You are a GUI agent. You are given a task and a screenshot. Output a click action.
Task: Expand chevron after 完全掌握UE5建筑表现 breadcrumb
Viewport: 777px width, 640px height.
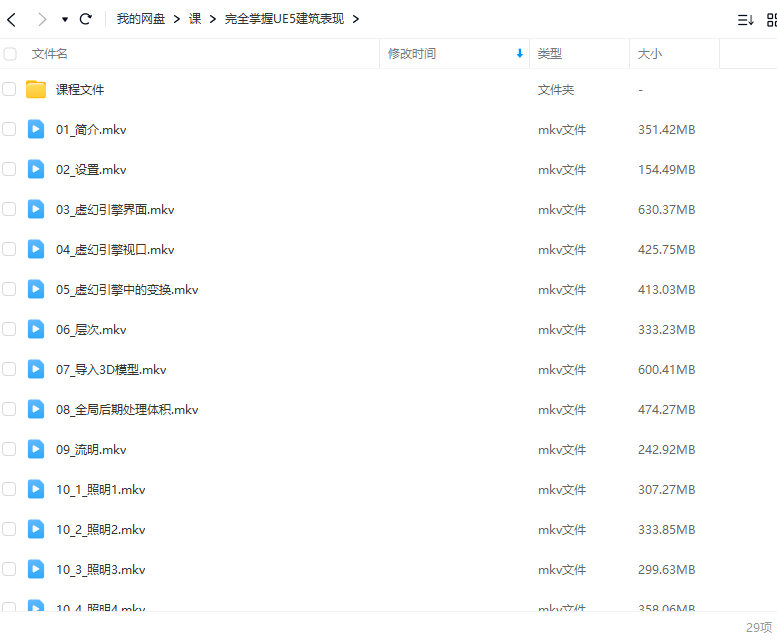(x=356, y=19)
